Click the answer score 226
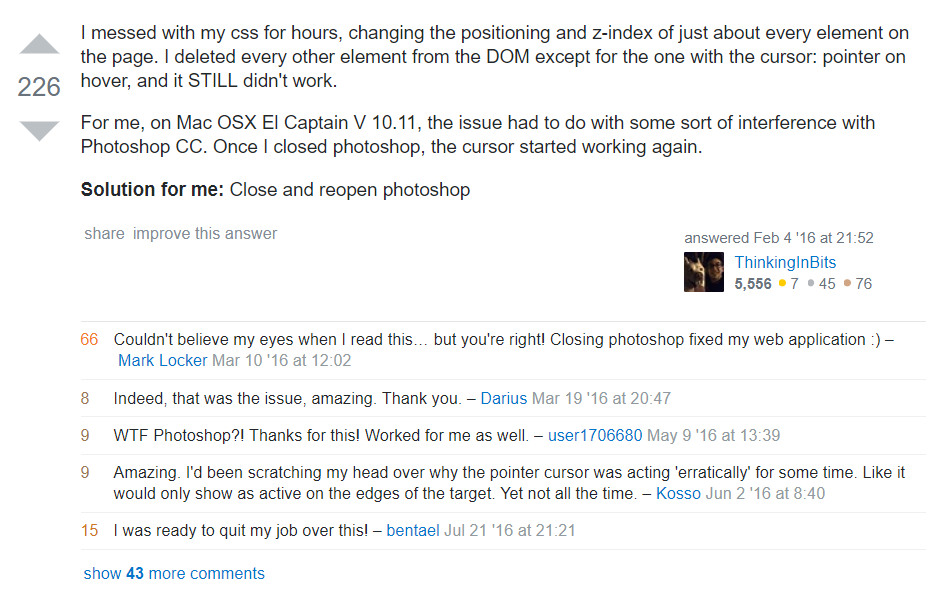Image resolution: width=933 pixels, height=601 pixels. (x=39, y=87)
